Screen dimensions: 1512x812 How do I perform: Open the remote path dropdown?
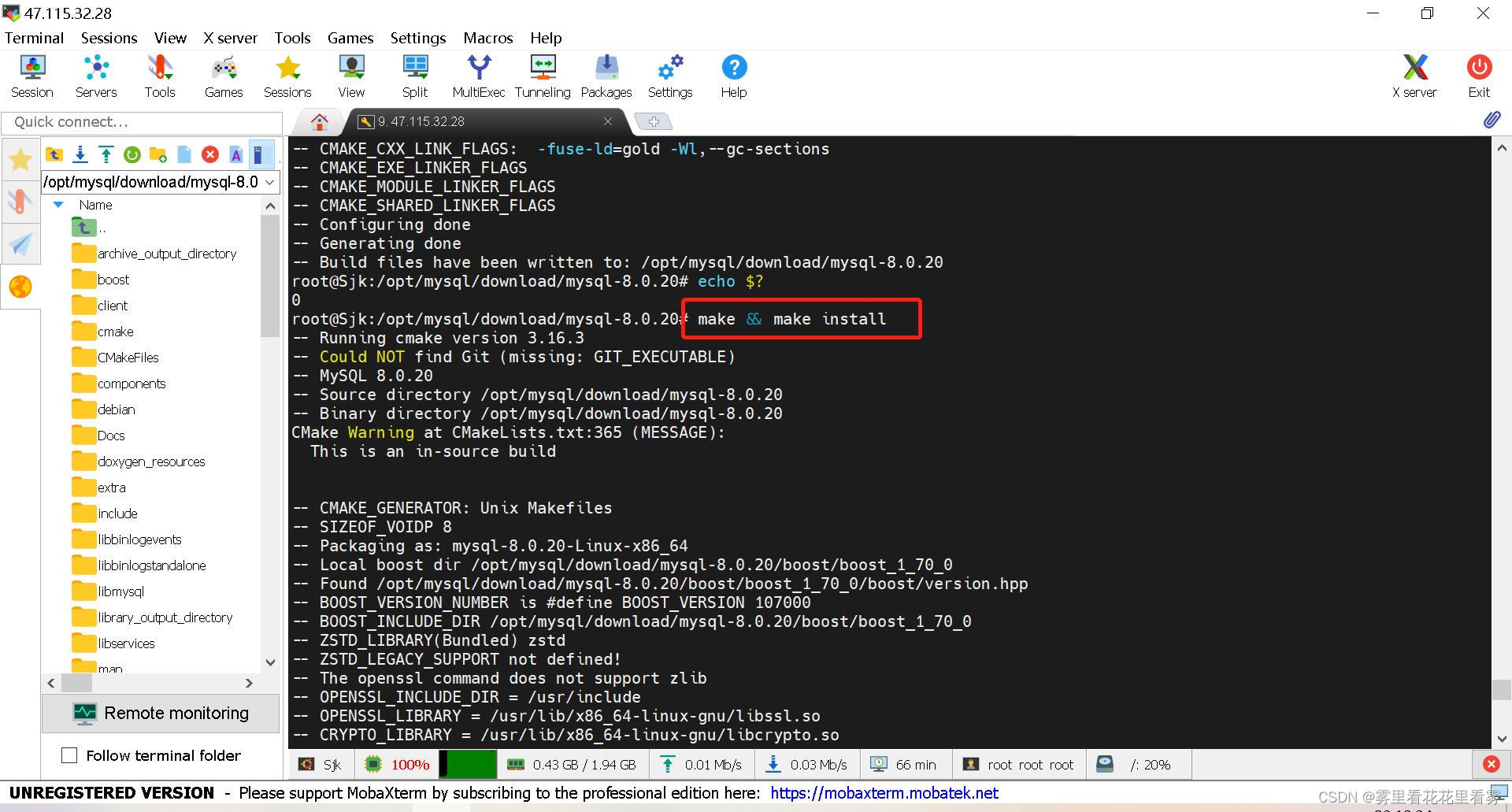[x=270, y=182]
